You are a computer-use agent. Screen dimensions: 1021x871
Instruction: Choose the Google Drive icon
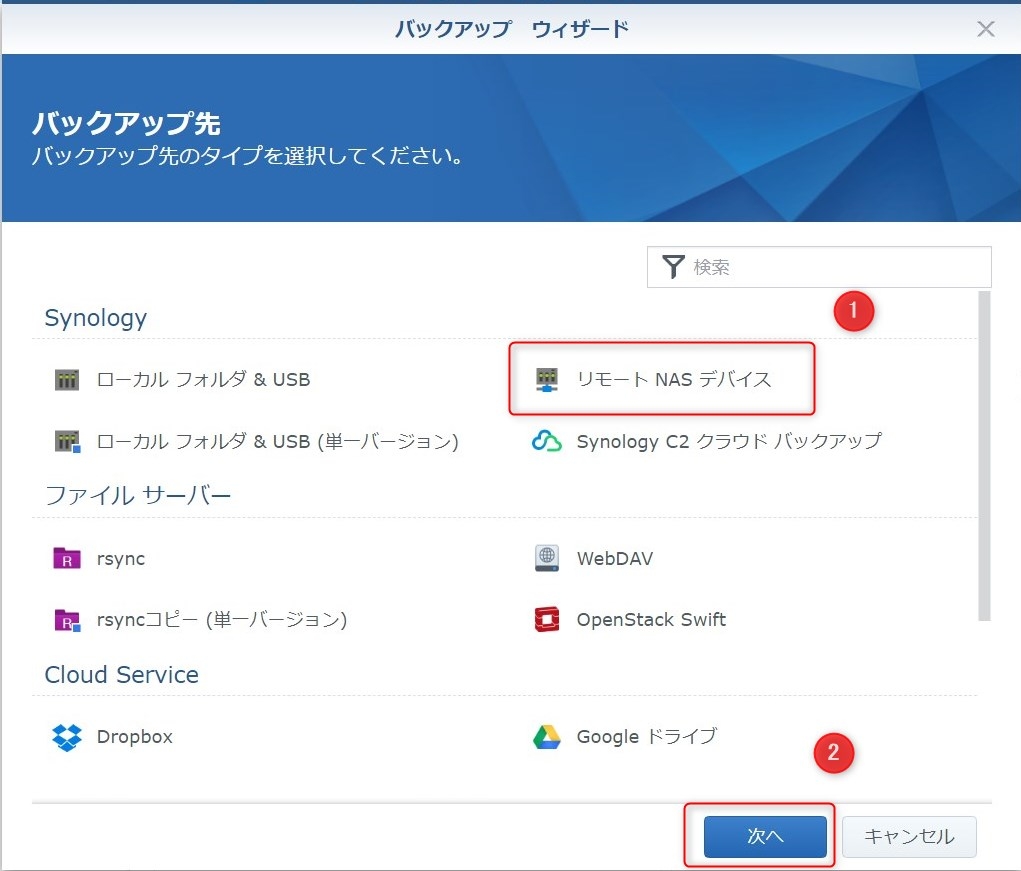point(546,737)
